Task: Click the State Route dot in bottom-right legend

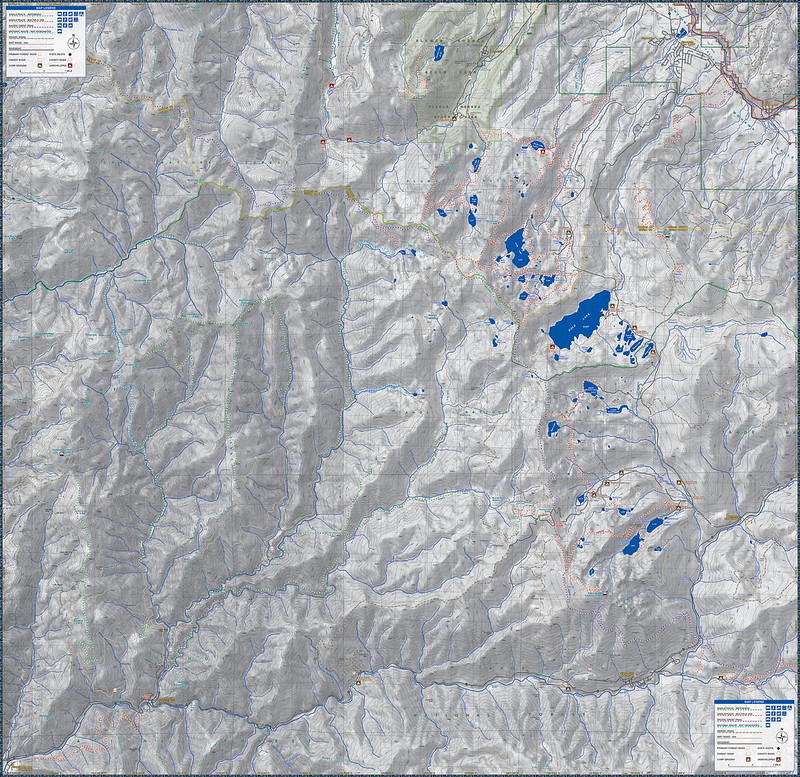Action: pyautogui.click(x=778, y=748)
